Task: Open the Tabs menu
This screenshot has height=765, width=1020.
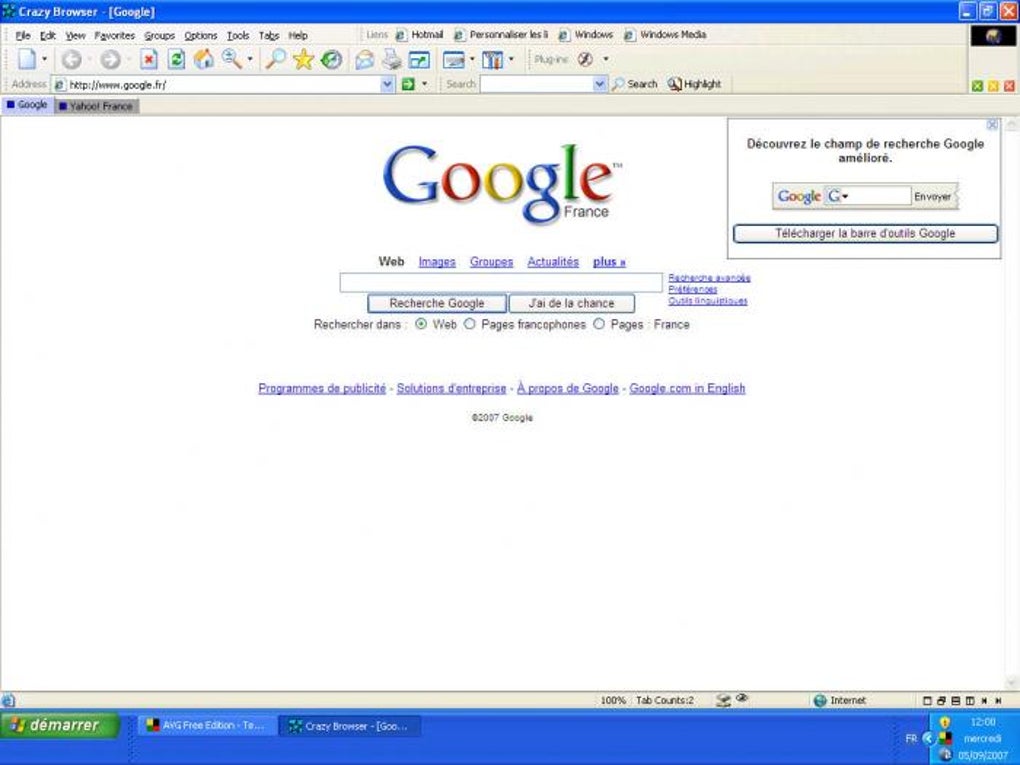Action: (269, 35)
